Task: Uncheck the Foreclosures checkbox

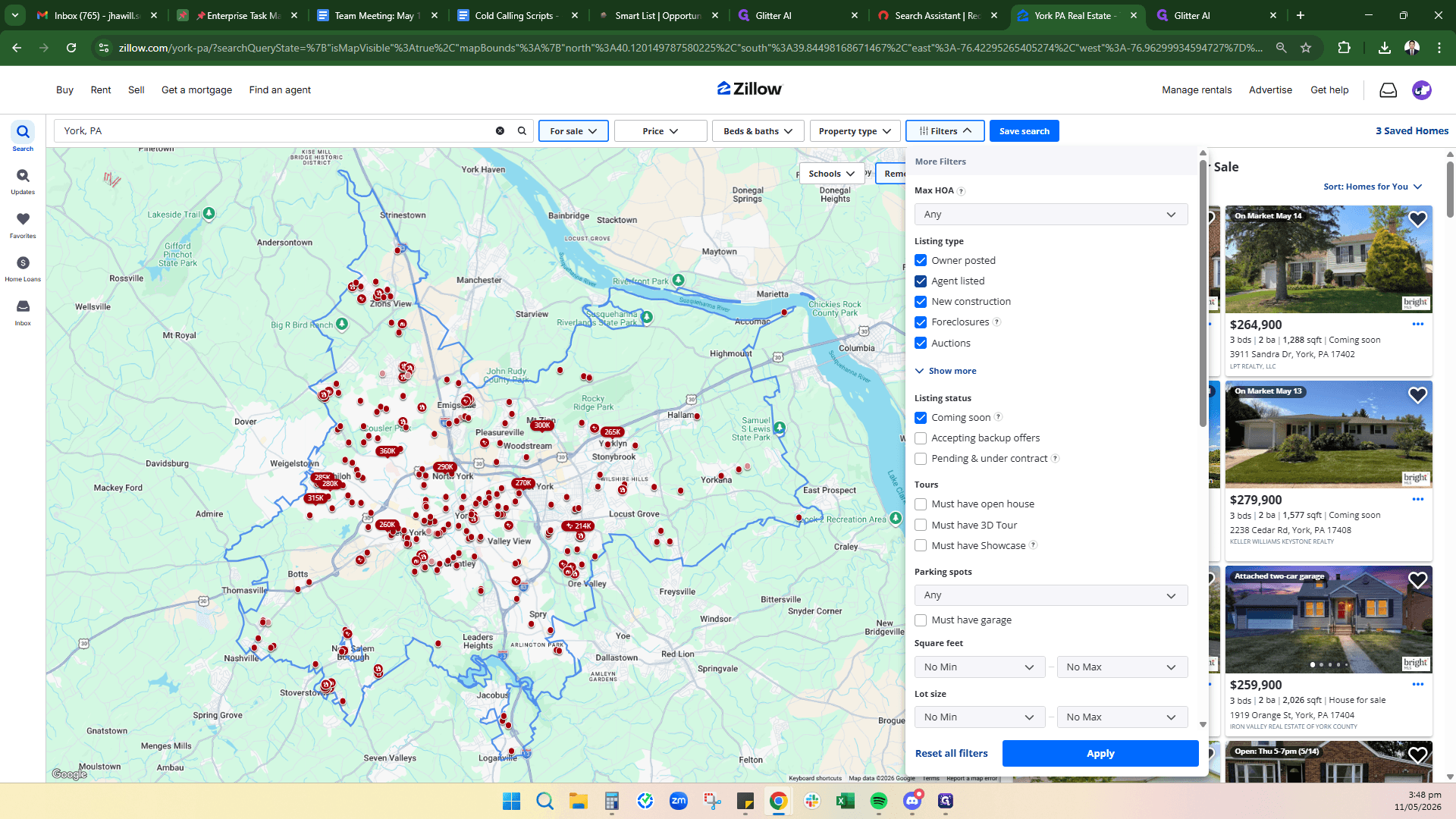Action: [x=921, y=322]
